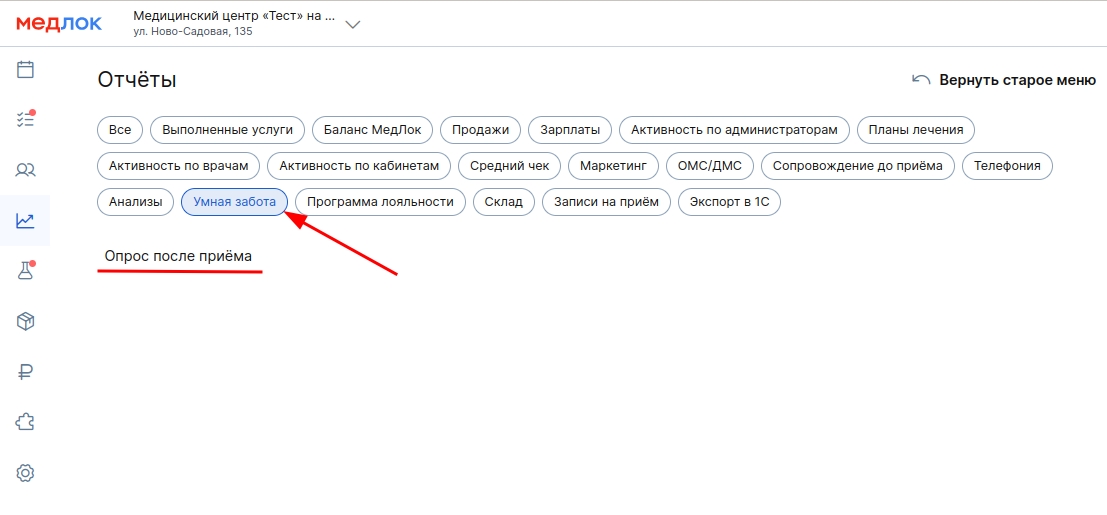Open the calendar icon in sidebar
This screenshot has width=1107, height=515.
[x=25, y=69]
